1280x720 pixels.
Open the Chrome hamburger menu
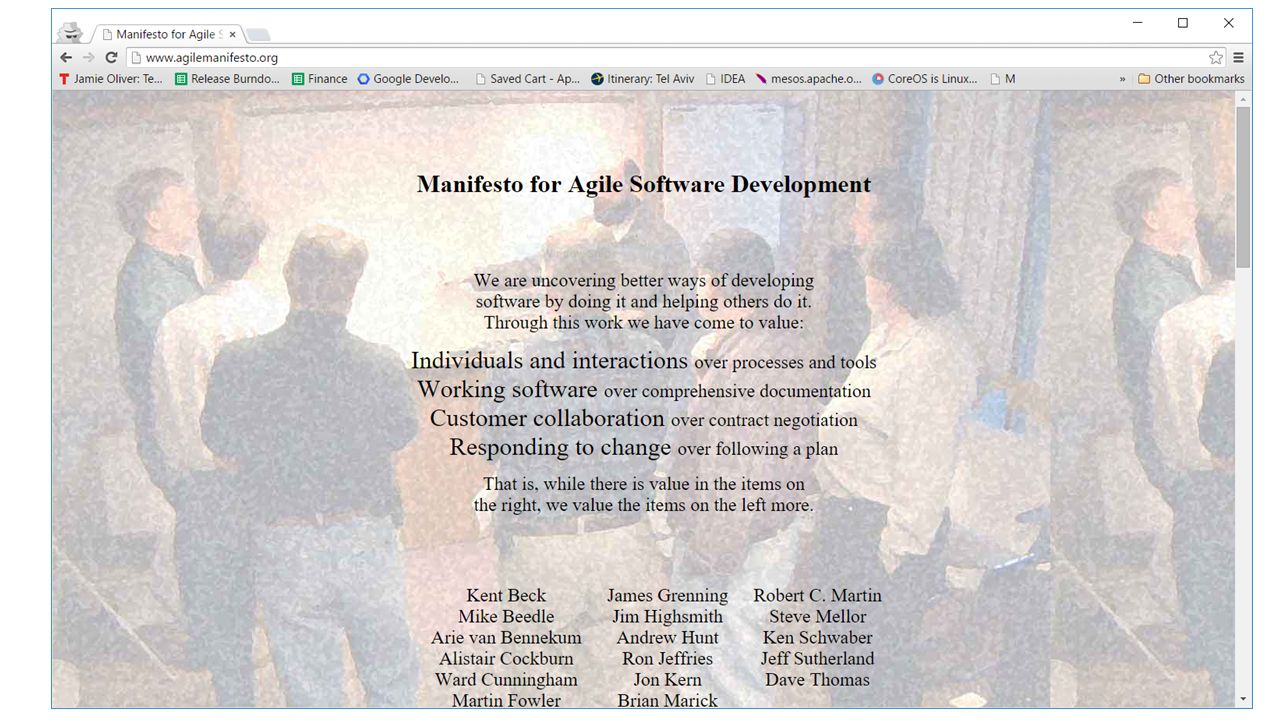[1238, 58]
